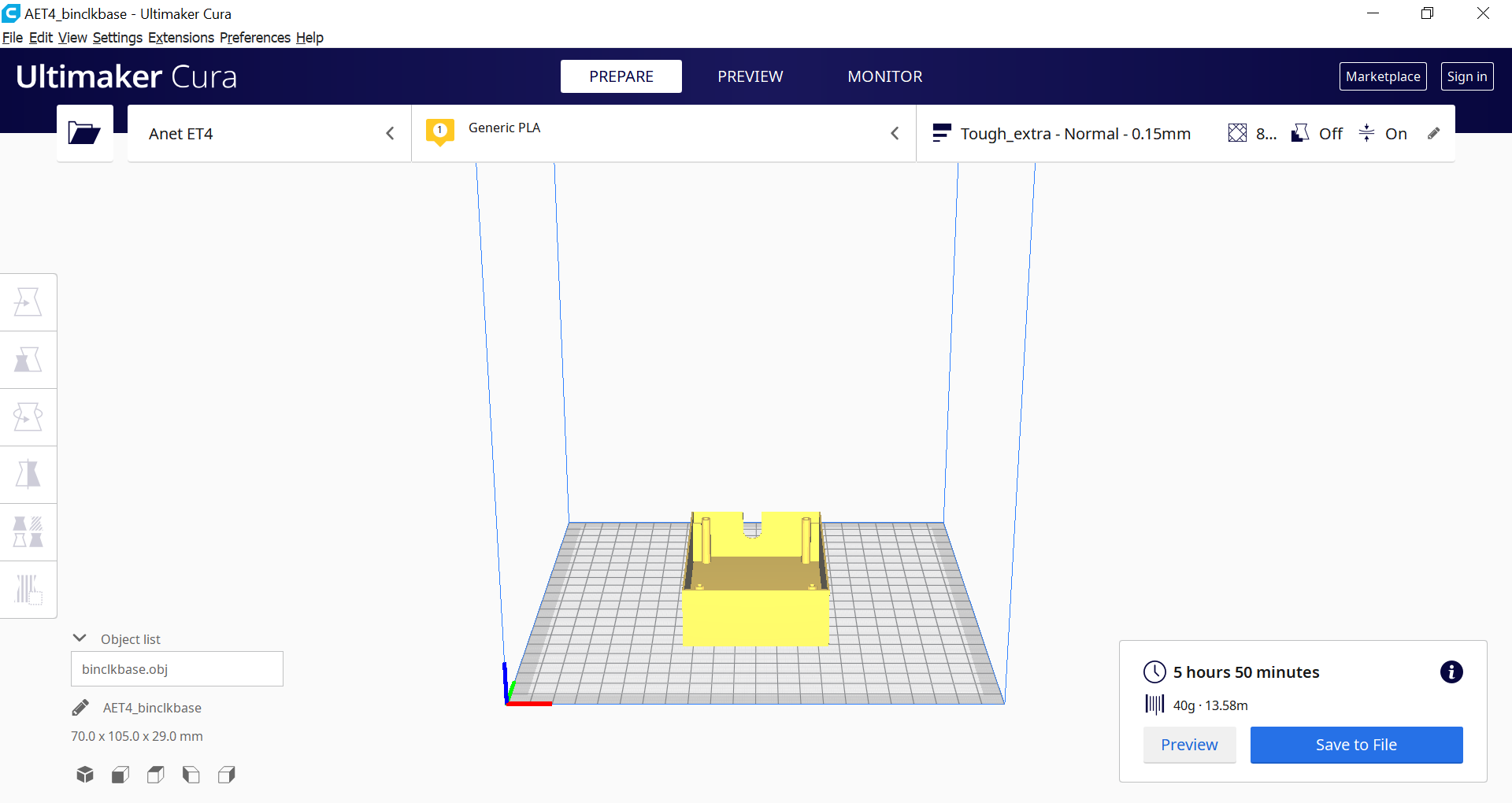Select the Scale tool in left toolbar
The image size is (1512, 803).
click(28, 360)
